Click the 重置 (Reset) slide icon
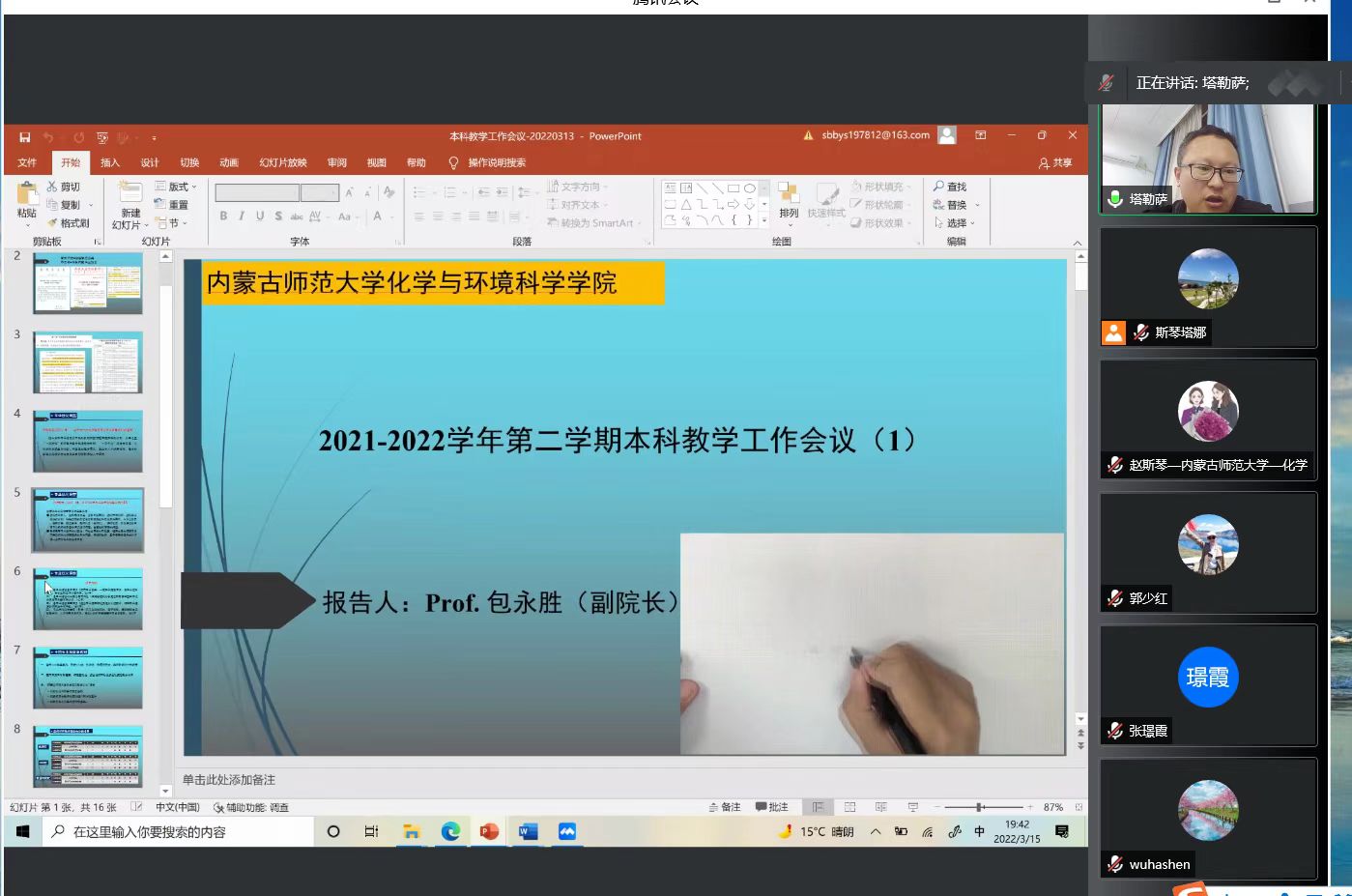Viewport: 1352px width, 896px height. click(x=161, y=205)
